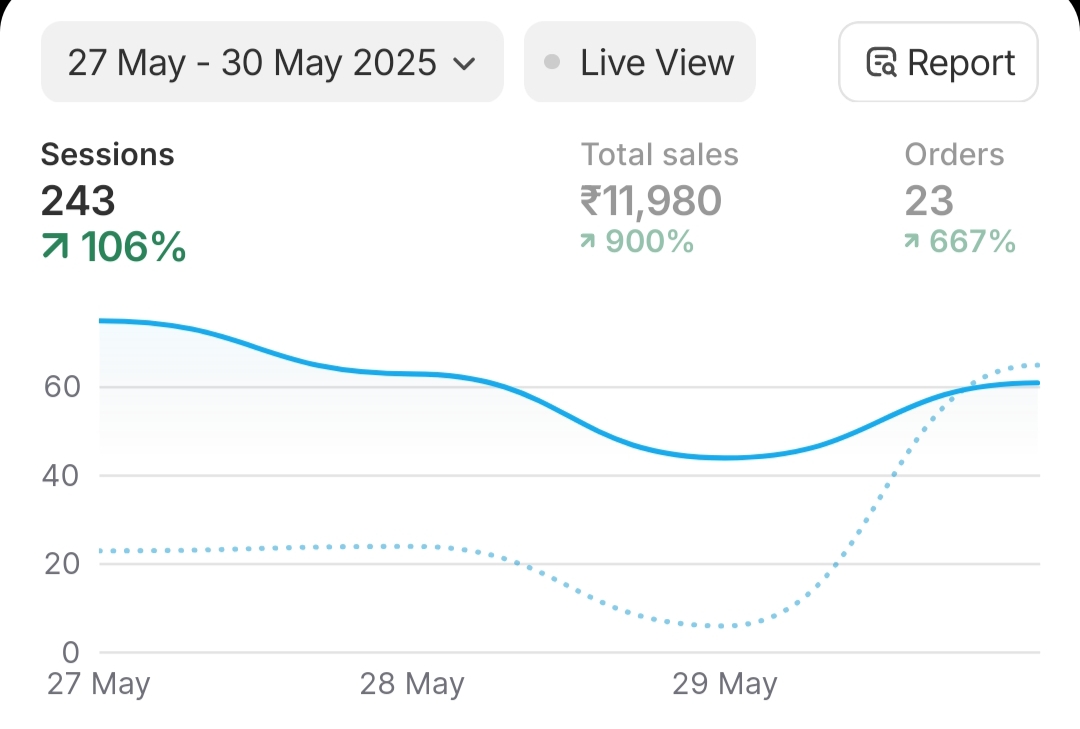
Task: Select the Total sales metric tab
Action: tap(660, 155)
